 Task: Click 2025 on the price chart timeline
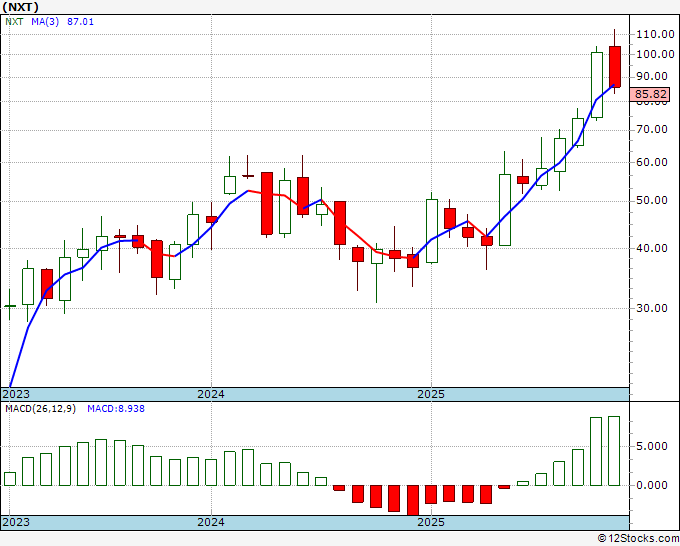pos(431,394)
